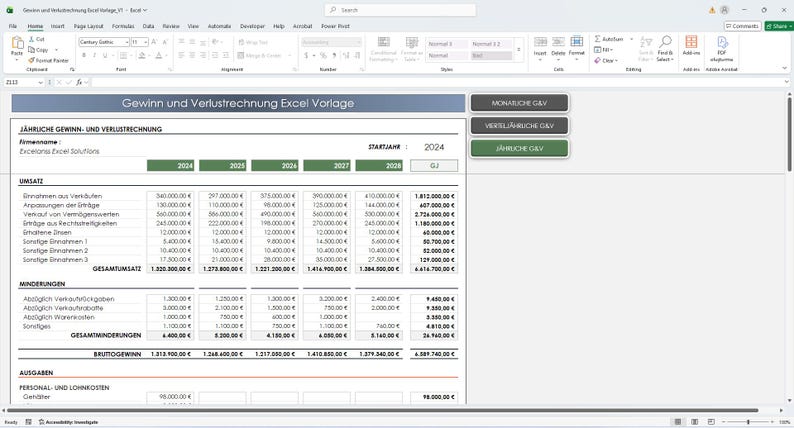Viewport: 794px width, 428px height.
Task: Click Increase Decimal icon
Action: pyautogui.click(x=346, y=55)
